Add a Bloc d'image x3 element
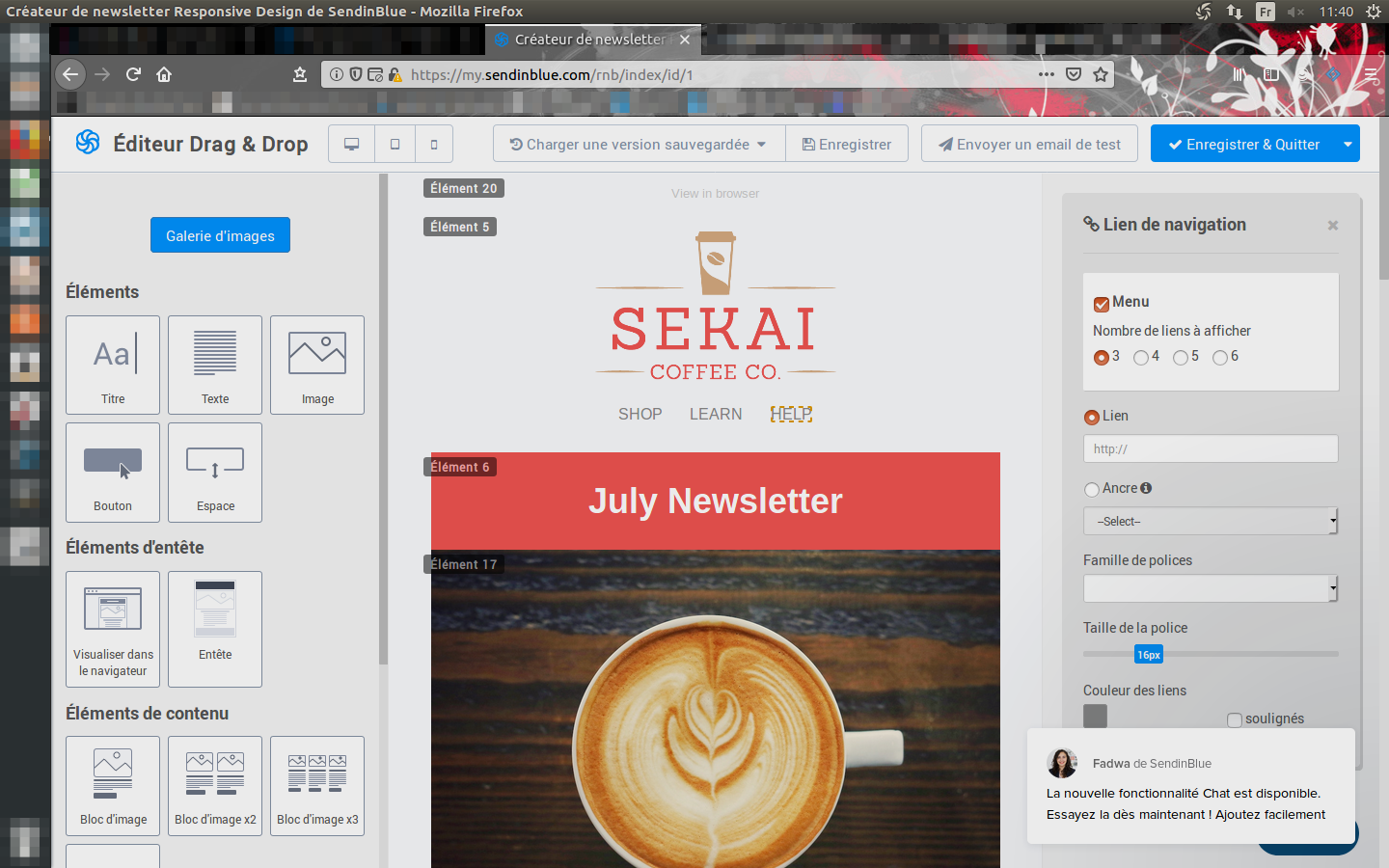1389x868 pixels. [317, 786]
